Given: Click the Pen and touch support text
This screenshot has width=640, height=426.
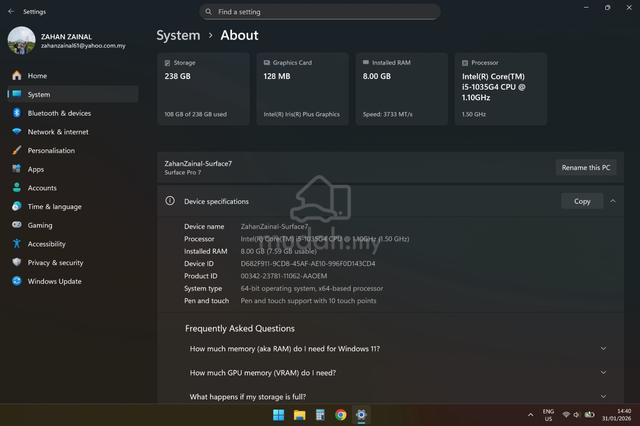Looking at the screenshot, I should point(308,301).
